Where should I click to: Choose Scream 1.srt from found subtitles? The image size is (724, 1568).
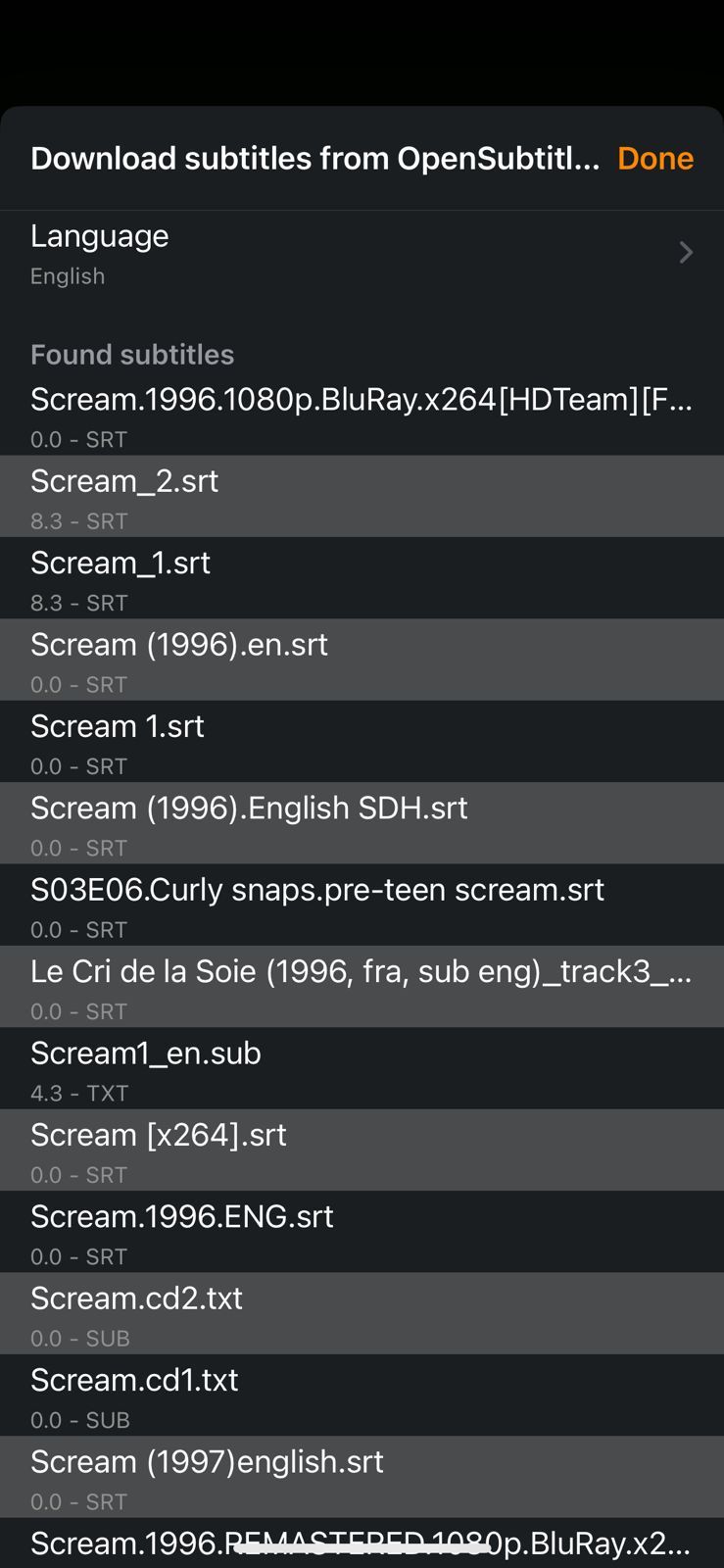coord(362,742)
